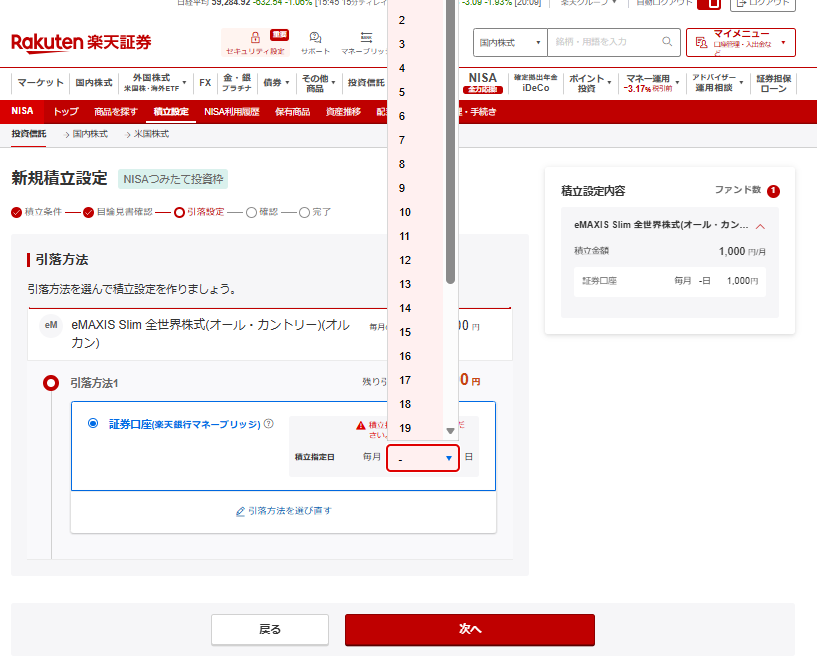Go to the 積立設定 tab
Screen dimensions: 817x660
171,111
